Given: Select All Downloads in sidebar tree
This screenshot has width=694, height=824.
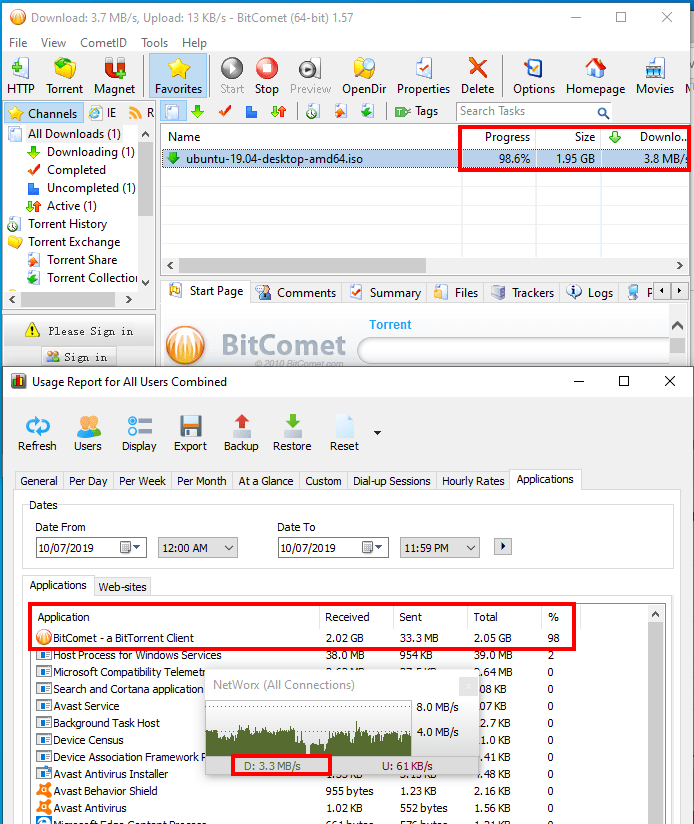Looking at the screenshot, I should click(x=74, y=134).
